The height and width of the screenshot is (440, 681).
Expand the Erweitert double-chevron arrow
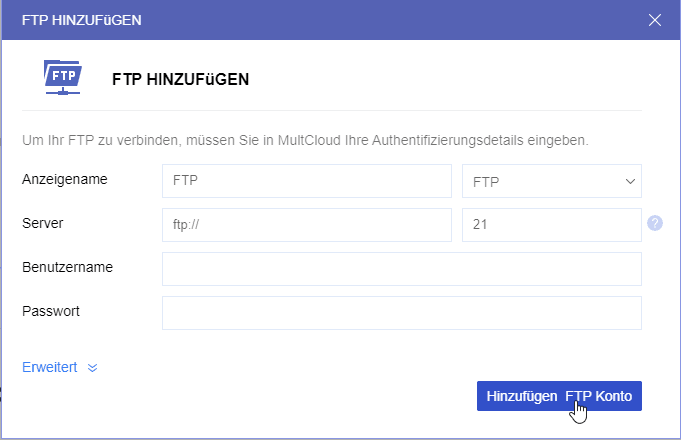[x=93, y=367]
